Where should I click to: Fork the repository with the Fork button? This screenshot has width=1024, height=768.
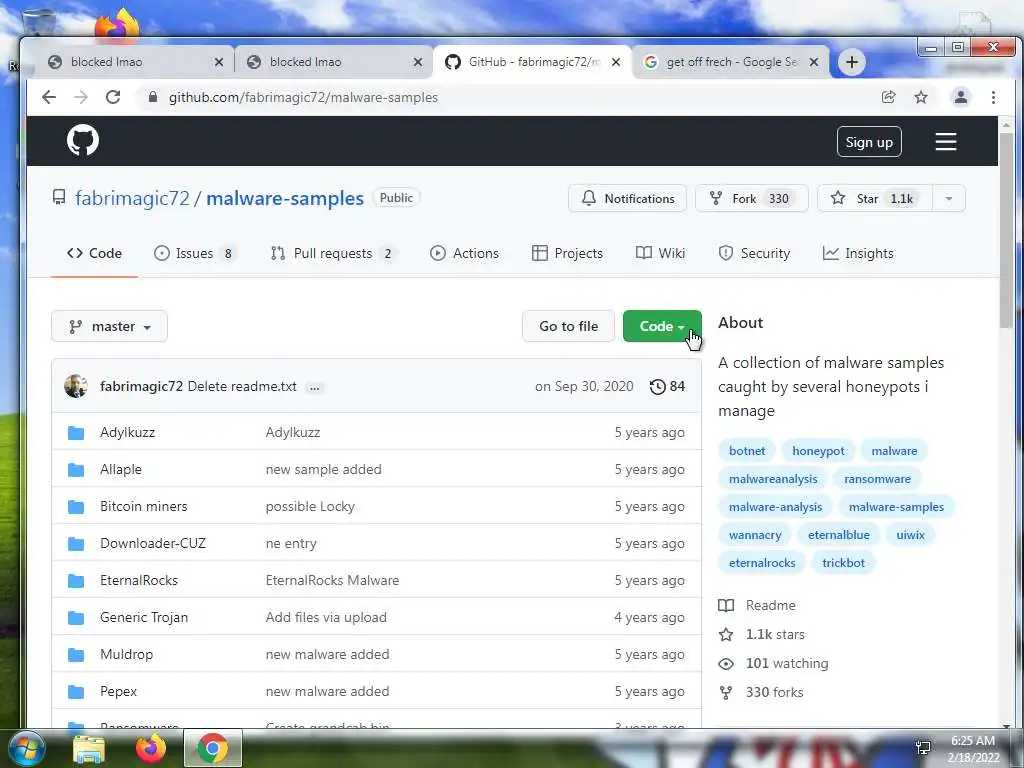pyautogui.click(x=752, y=199)
